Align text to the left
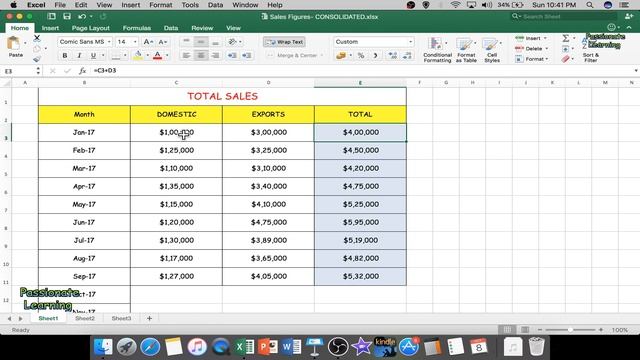 pos(186,56)
